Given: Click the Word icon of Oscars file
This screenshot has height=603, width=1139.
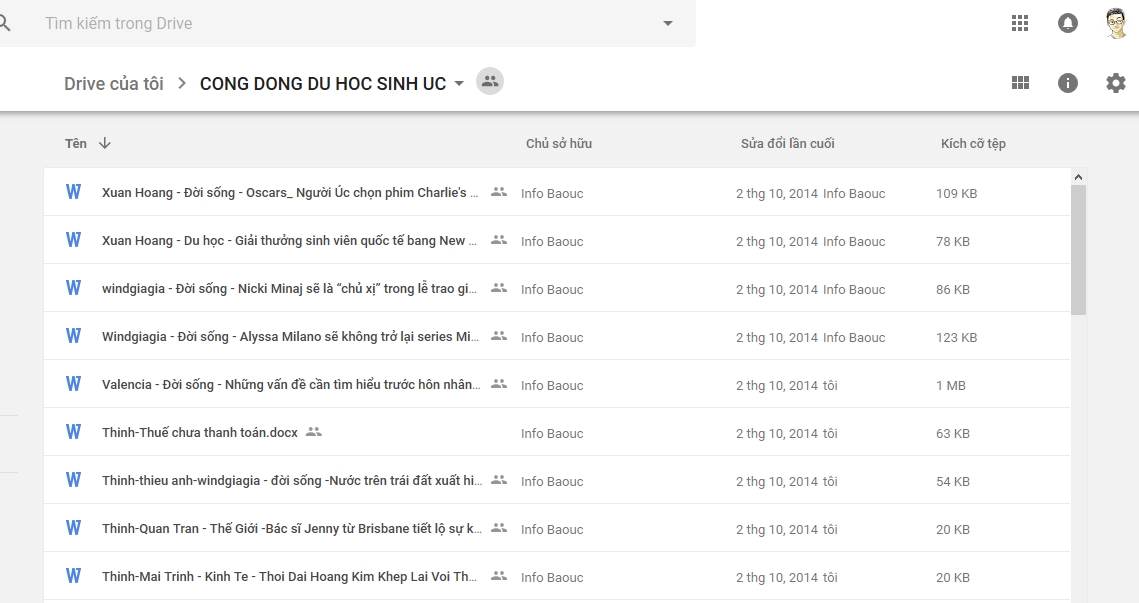Looking at the screenshot, I should pos(73,192).
